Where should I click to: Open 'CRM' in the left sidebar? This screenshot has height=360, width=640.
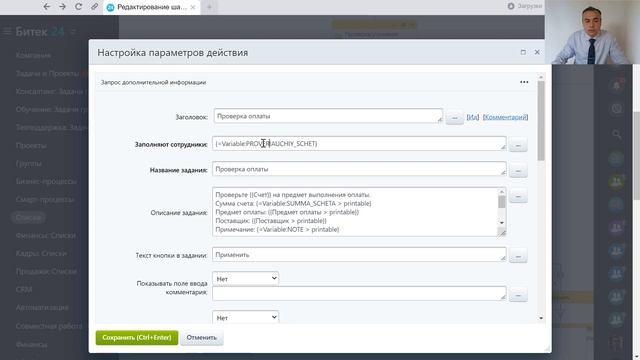point(24,289)
